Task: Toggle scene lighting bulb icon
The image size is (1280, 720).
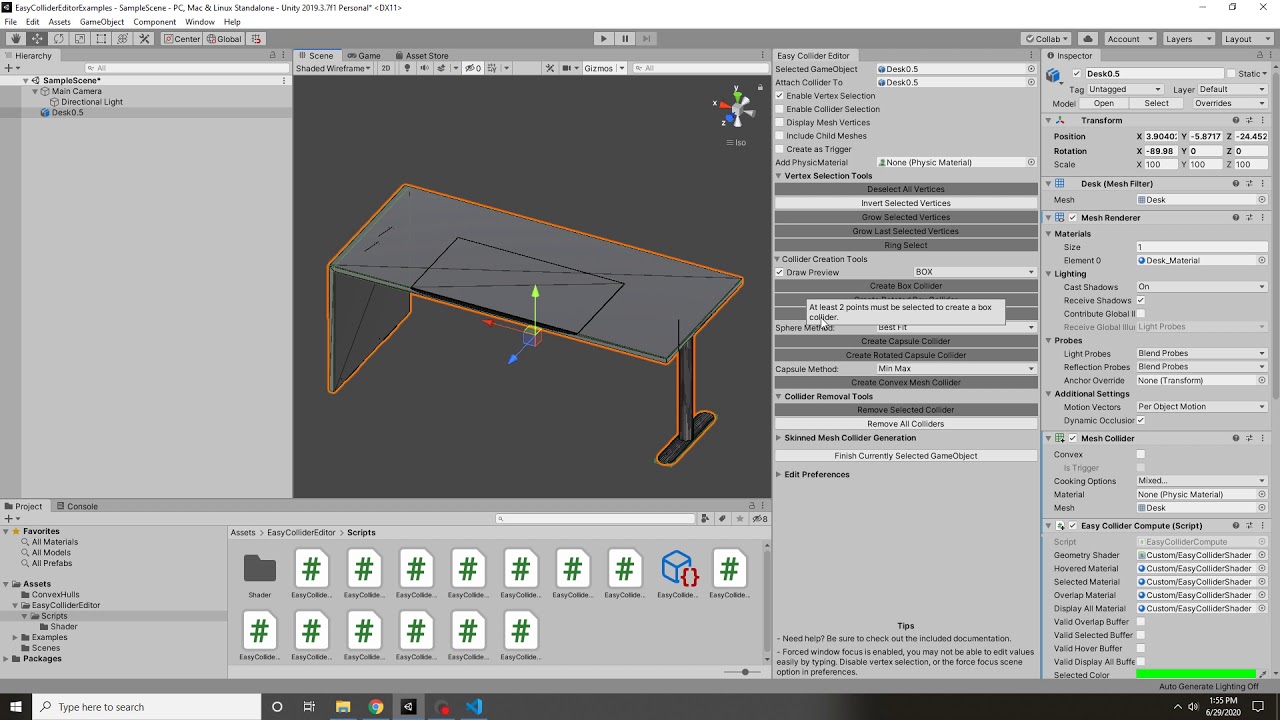Action: [x=408, y=68]
